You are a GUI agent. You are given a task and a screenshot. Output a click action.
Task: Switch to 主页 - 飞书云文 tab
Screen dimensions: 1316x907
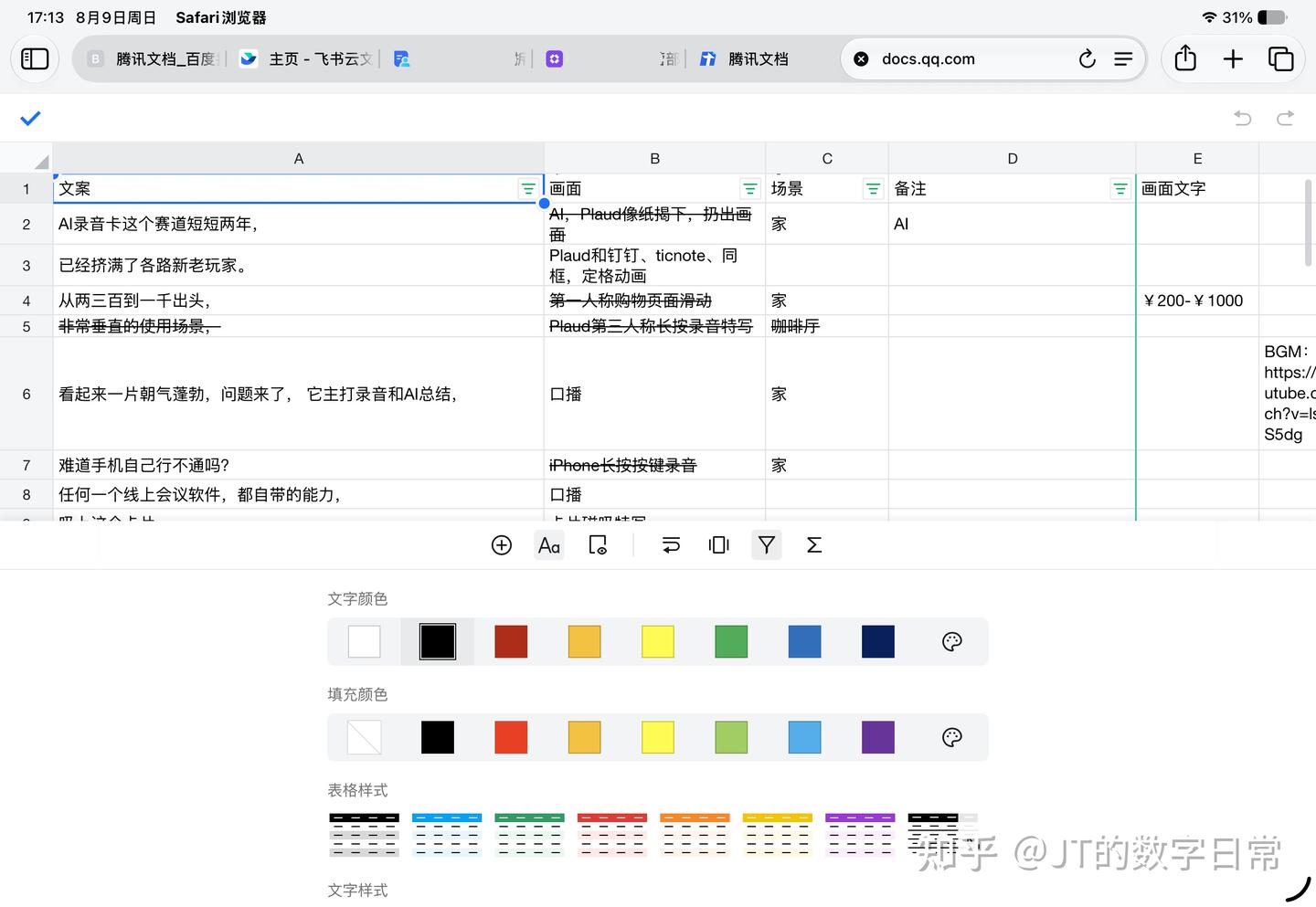tap(305, 59)
